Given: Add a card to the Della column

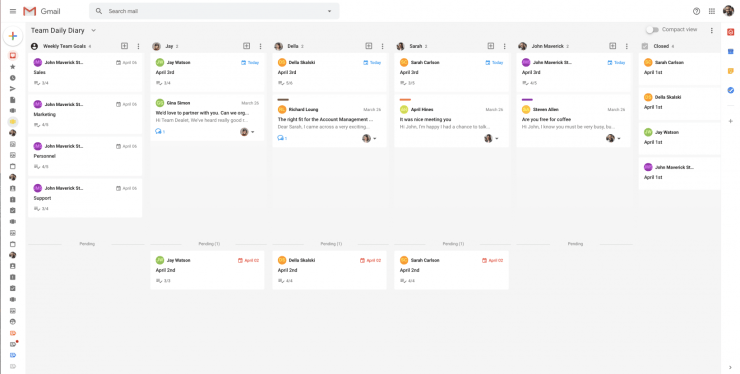Looking at the screenshot, I should coord(369,46).
